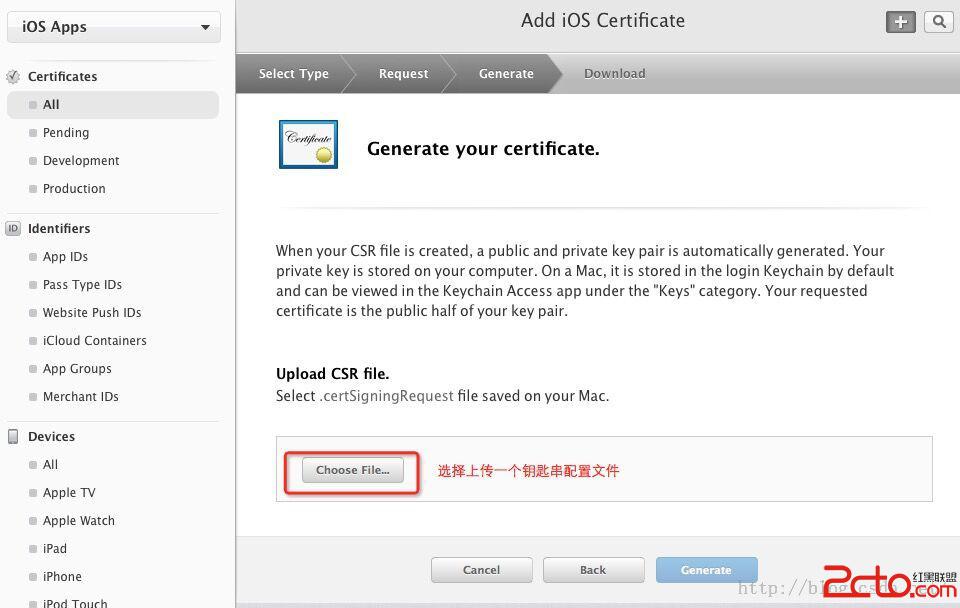Open Development certificates

pyautogui.click(x=81, y=160)
